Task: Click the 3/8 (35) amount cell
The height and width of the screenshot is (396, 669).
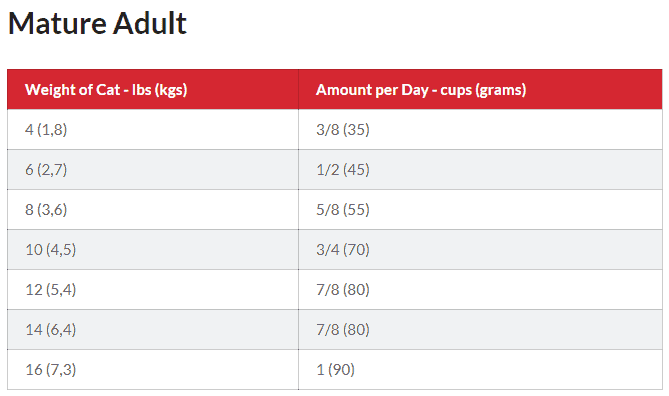Action: pos(480,129)
